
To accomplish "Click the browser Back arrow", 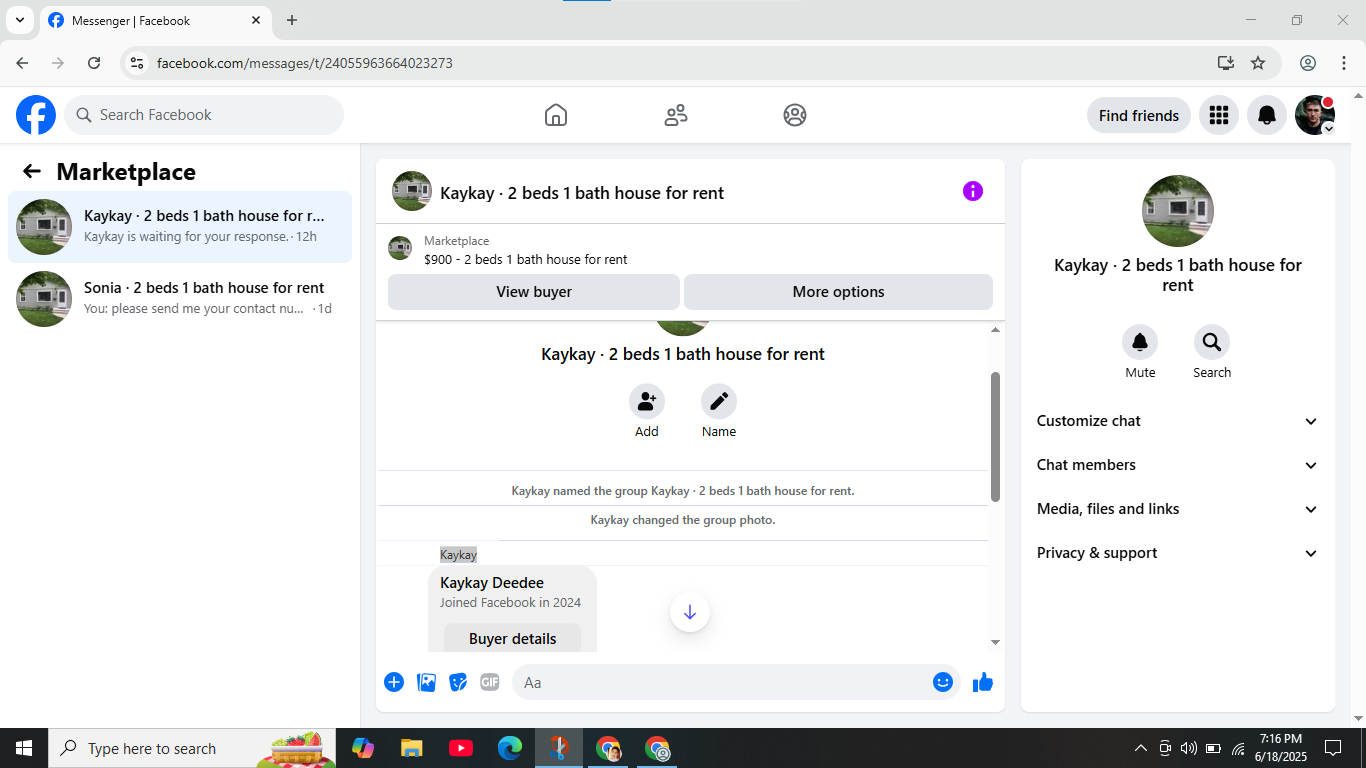I will (22, 63).
